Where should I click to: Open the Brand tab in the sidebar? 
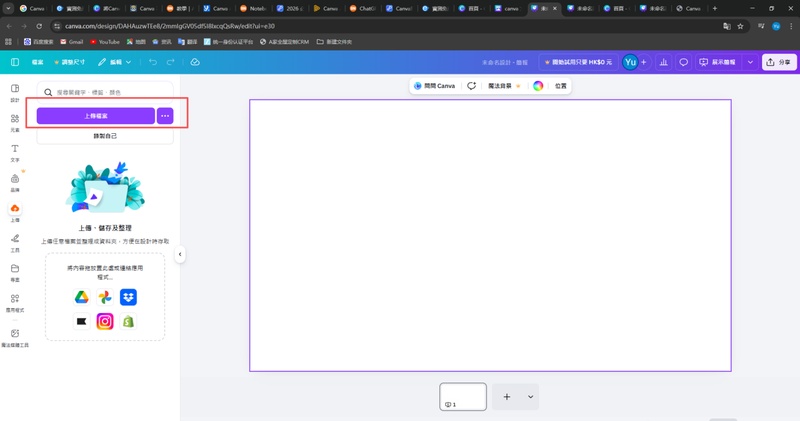(x=15, y=183)
